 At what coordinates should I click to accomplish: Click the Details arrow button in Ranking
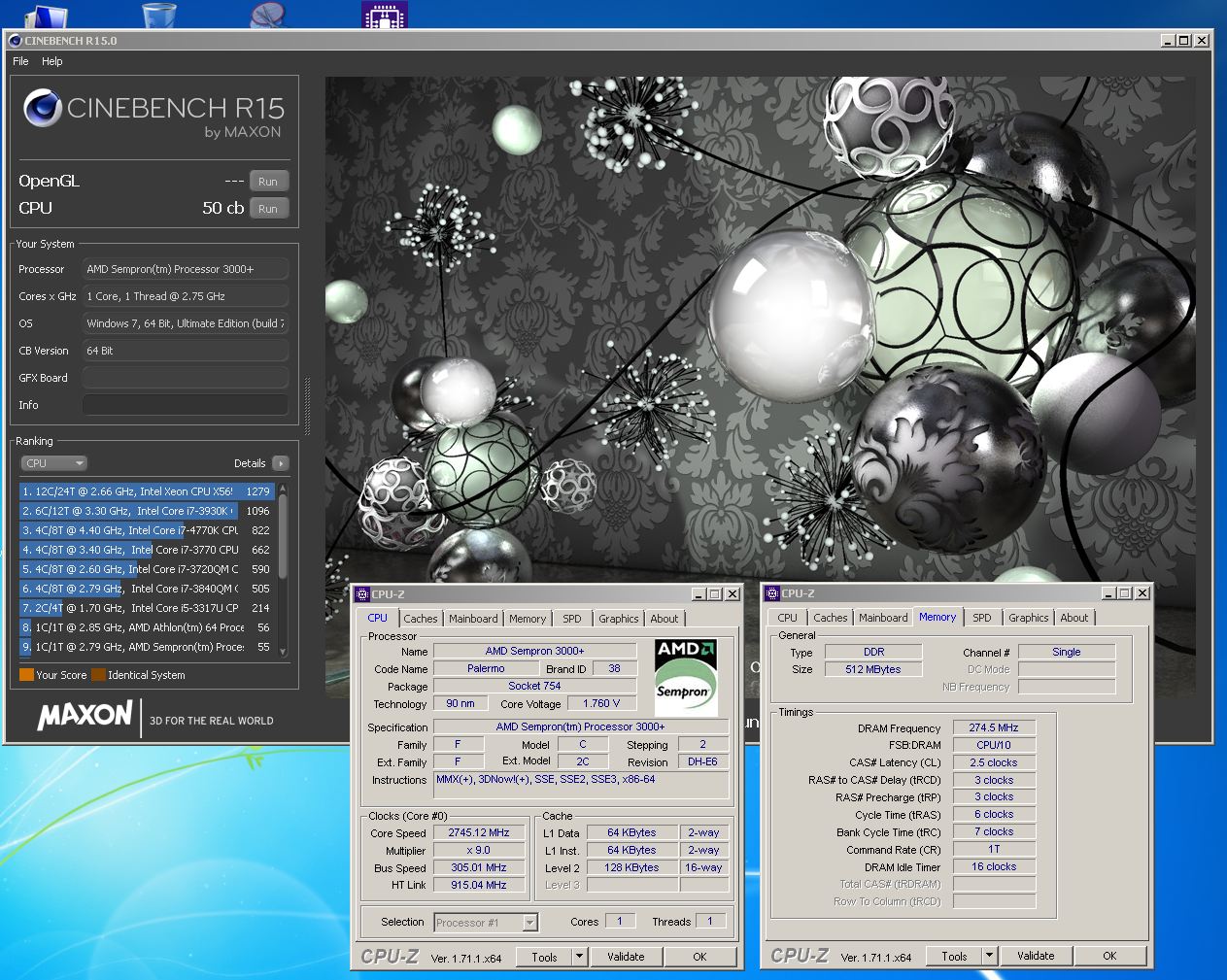tap(281, 463)
